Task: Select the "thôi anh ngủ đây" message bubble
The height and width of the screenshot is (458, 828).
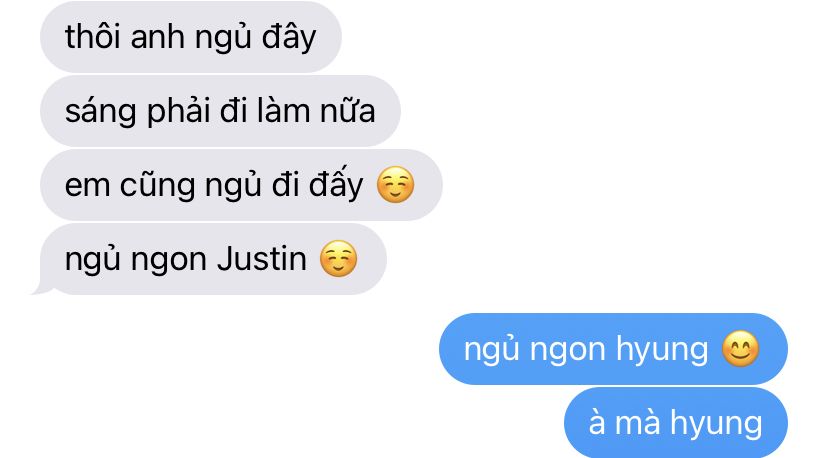Action: [x=191, y=37]
